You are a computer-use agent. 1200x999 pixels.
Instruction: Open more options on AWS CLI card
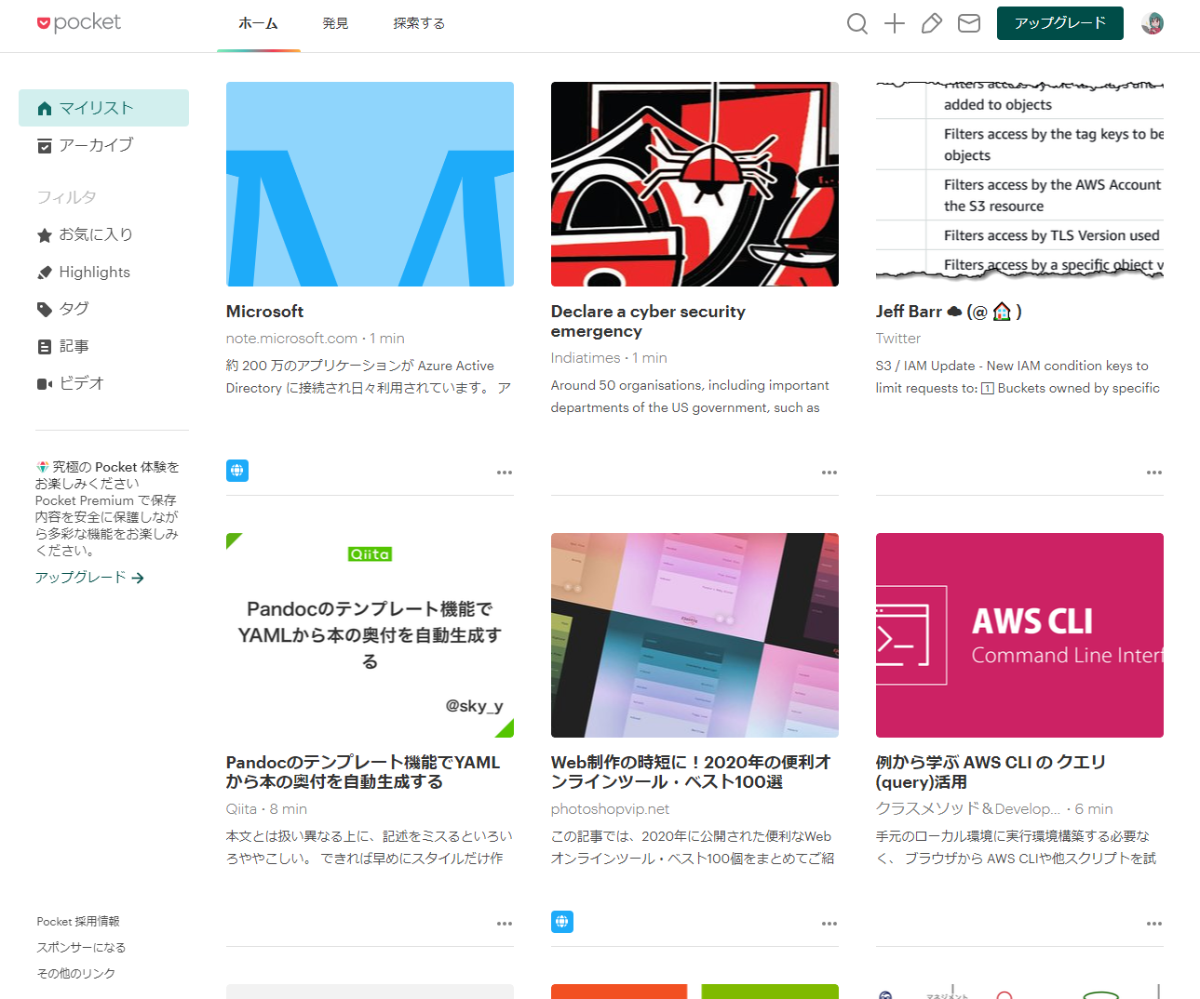1154,923
